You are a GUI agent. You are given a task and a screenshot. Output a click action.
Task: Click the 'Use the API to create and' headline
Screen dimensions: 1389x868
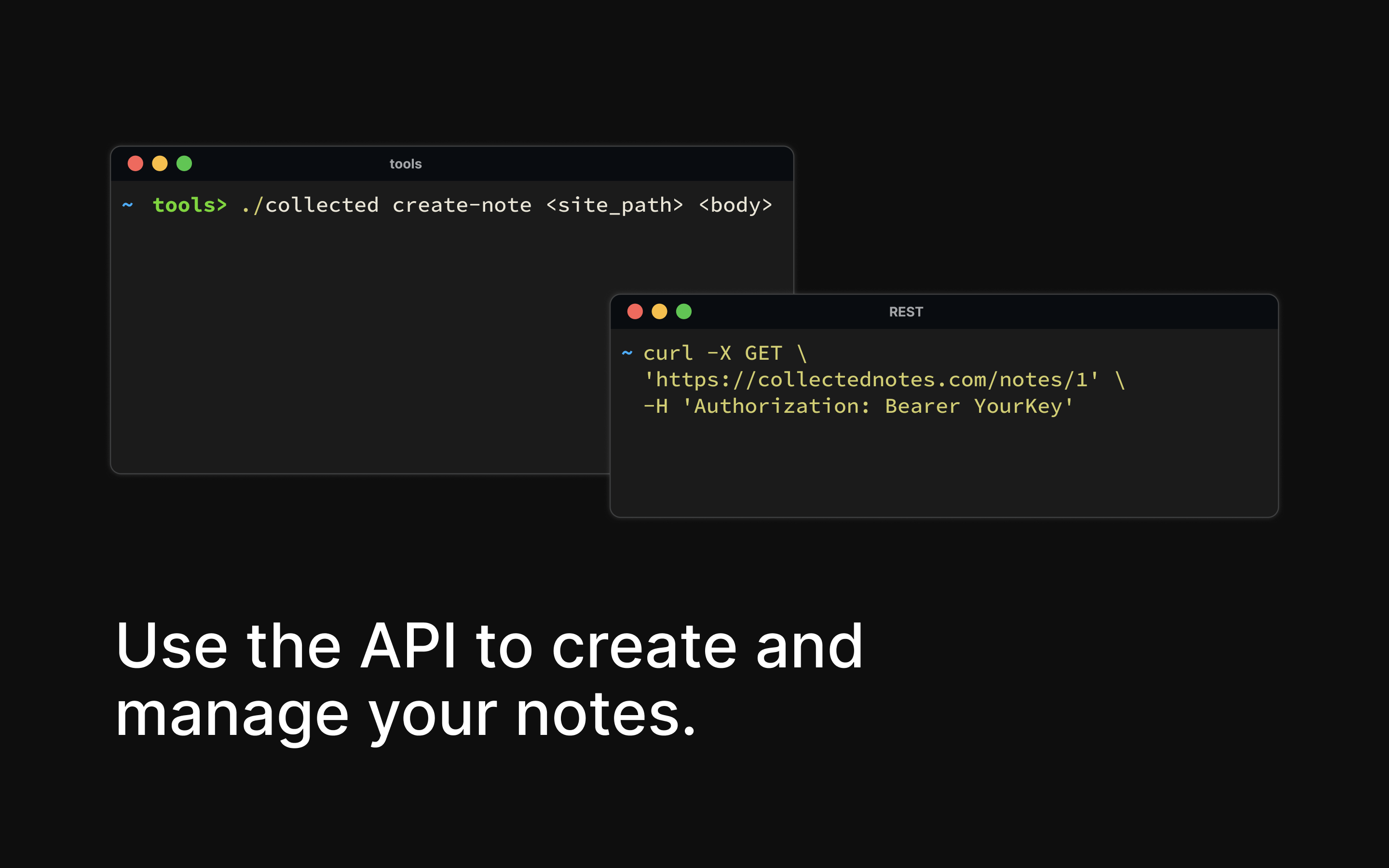489,646
